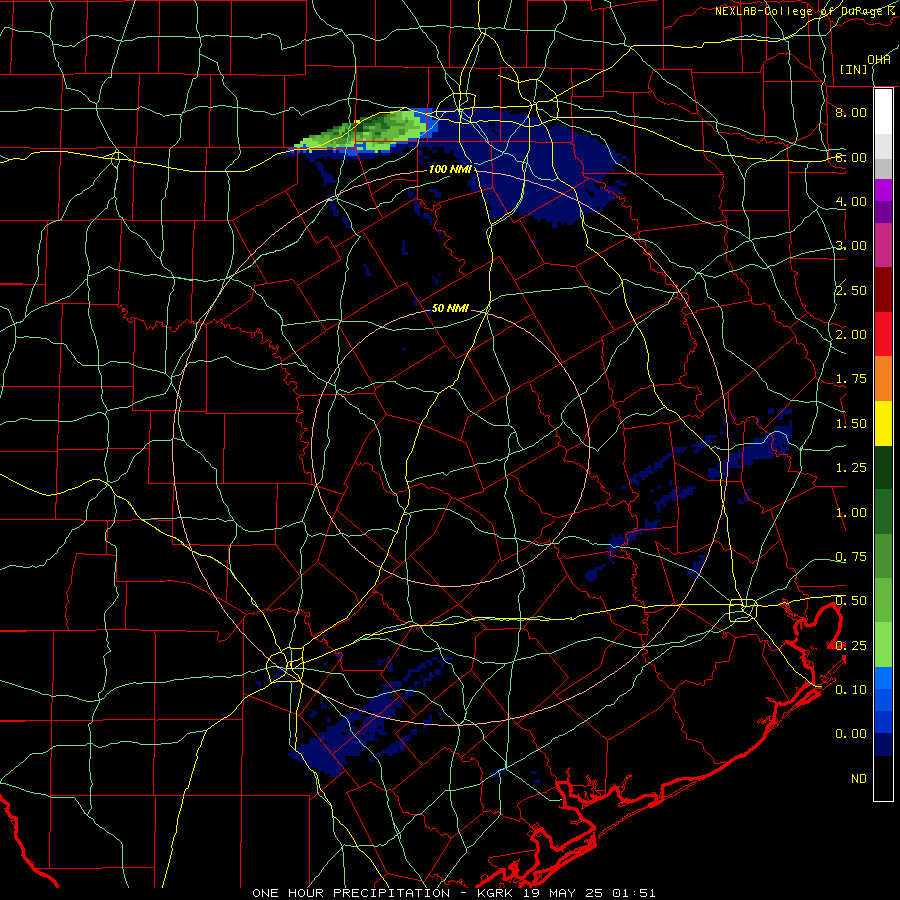The image size is (900, 900).
Task: Select the legend value 0.25
Action: (851, 646)
